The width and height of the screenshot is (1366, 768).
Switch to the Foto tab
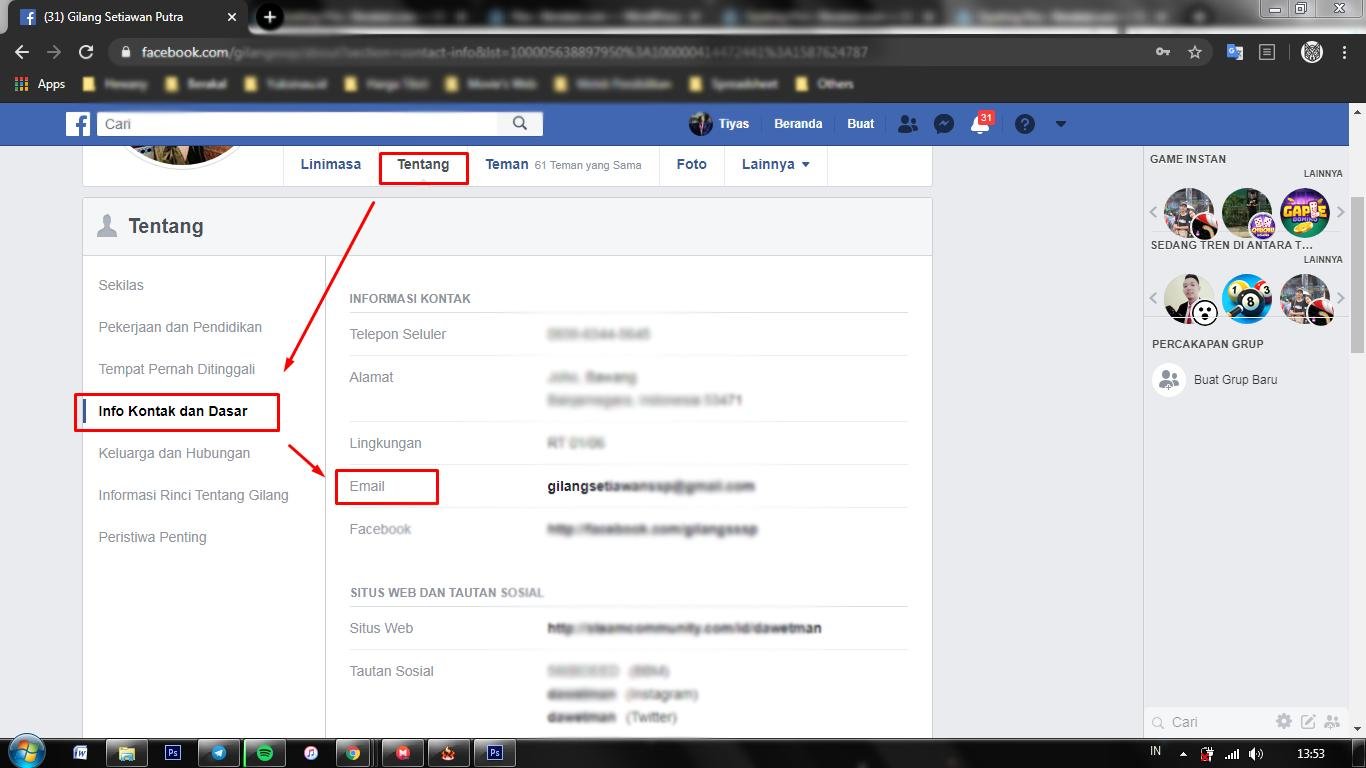pyautogui.click(x=691, y=164)
